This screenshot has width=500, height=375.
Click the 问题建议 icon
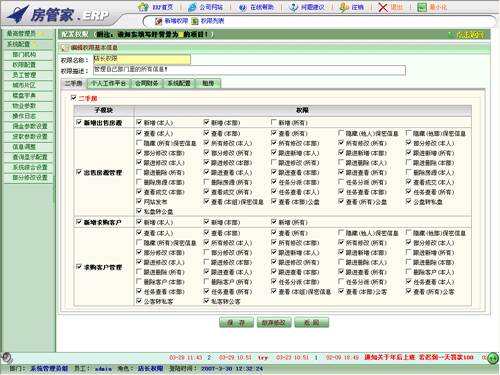tap(293, 7)
